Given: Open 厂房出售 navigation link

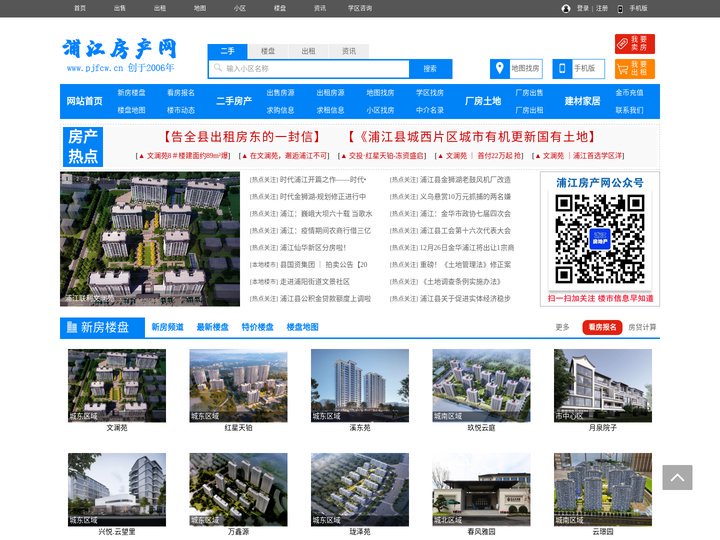Looking at the screenshot, I should [529, 93].
